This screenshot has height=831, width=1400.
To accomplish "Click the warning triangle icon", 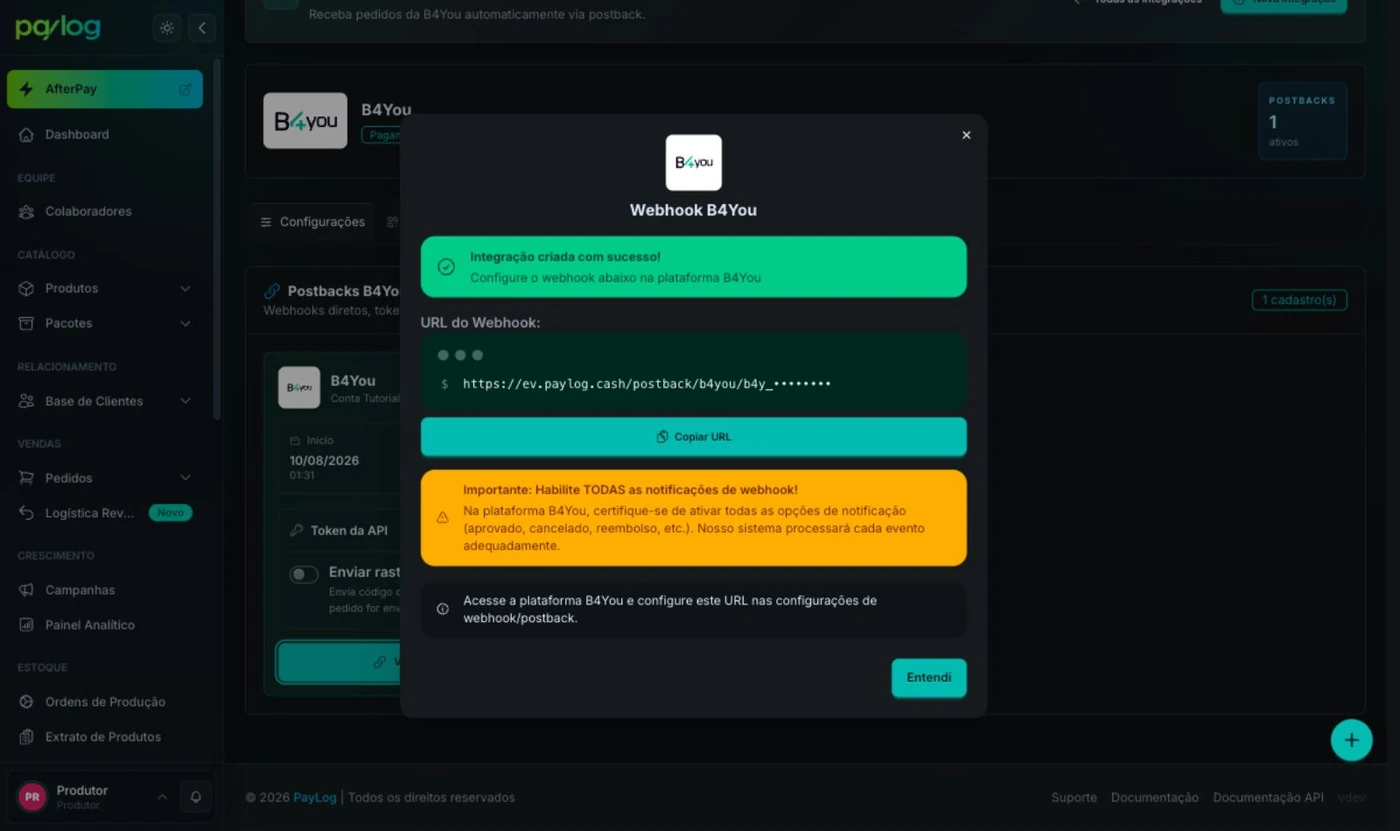I will click(442, 518).
